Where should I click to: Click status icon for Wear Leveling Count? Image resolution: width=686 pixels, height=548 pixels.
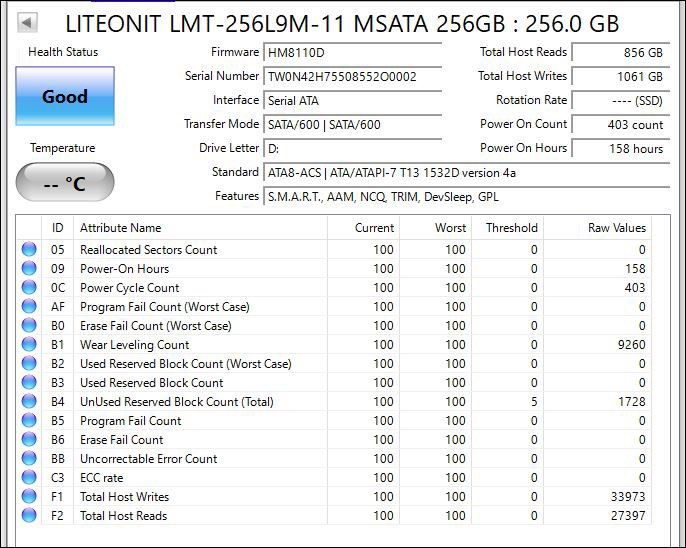tap(29, 345)
